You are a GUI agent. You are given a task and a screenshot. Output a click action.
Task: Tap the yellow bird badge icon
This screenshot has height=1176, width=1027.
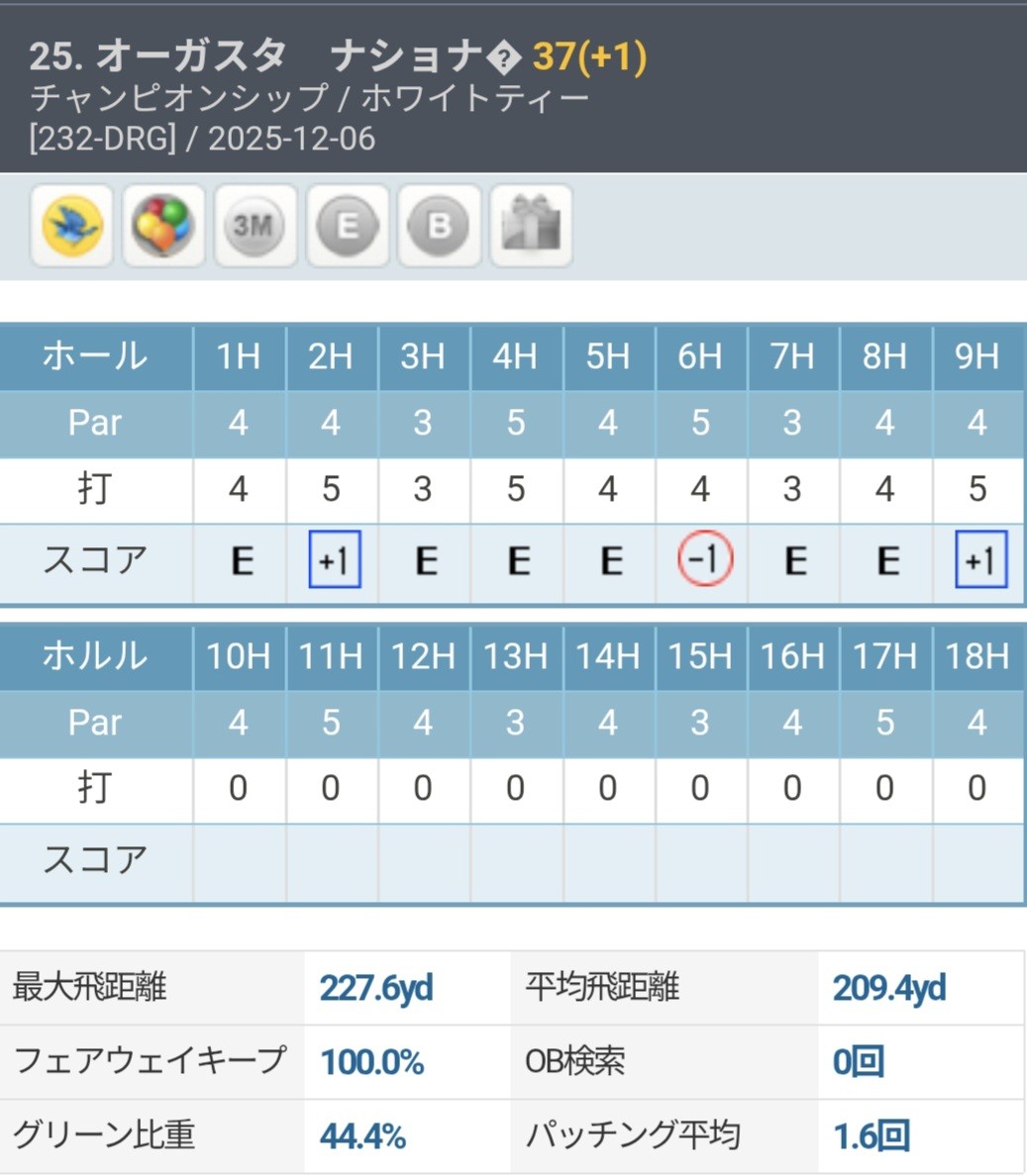[72, 226]
